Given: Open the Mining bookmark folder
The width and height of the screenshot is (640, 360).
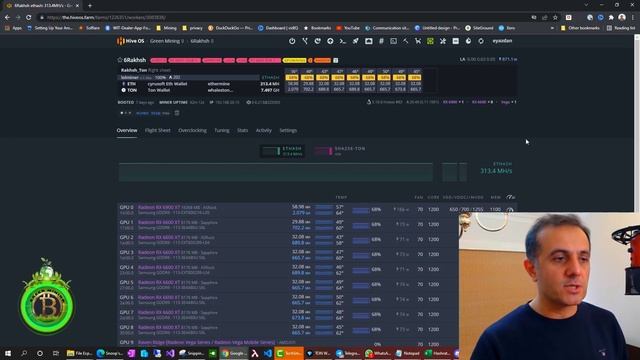Looking at the screenshot, I should point(167,28).
